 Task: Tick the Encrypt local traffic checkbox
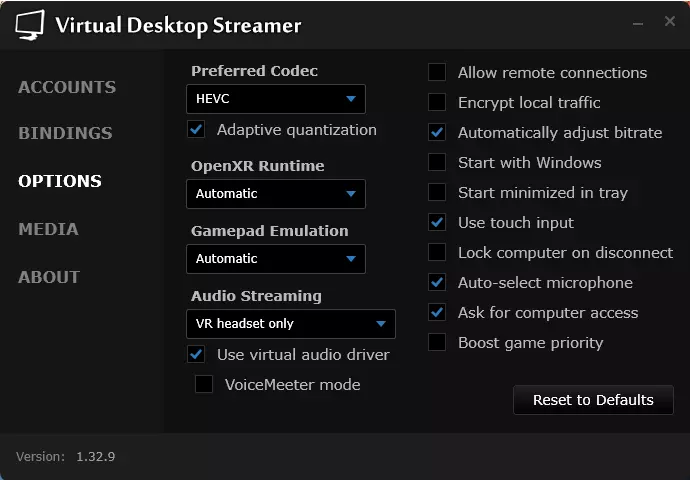click(x=437, y=102)
